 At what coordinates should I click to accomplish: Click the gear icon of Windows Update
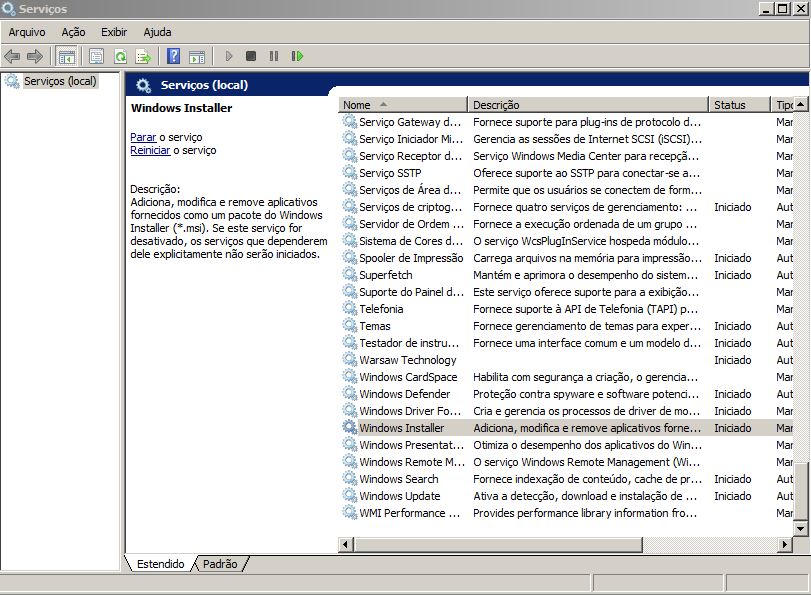coord(350,495)
